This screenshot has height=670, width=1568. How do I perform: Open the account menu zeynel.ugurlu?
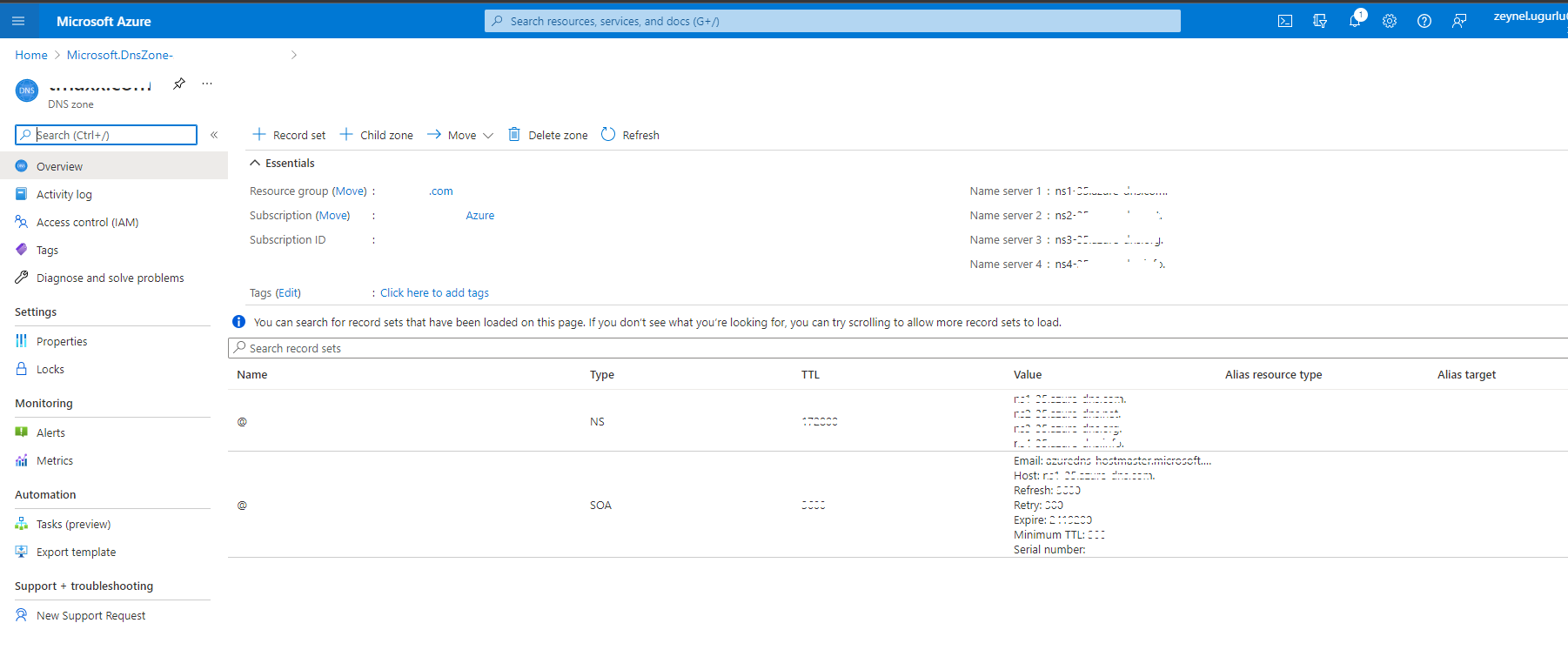pos(1531,17)
